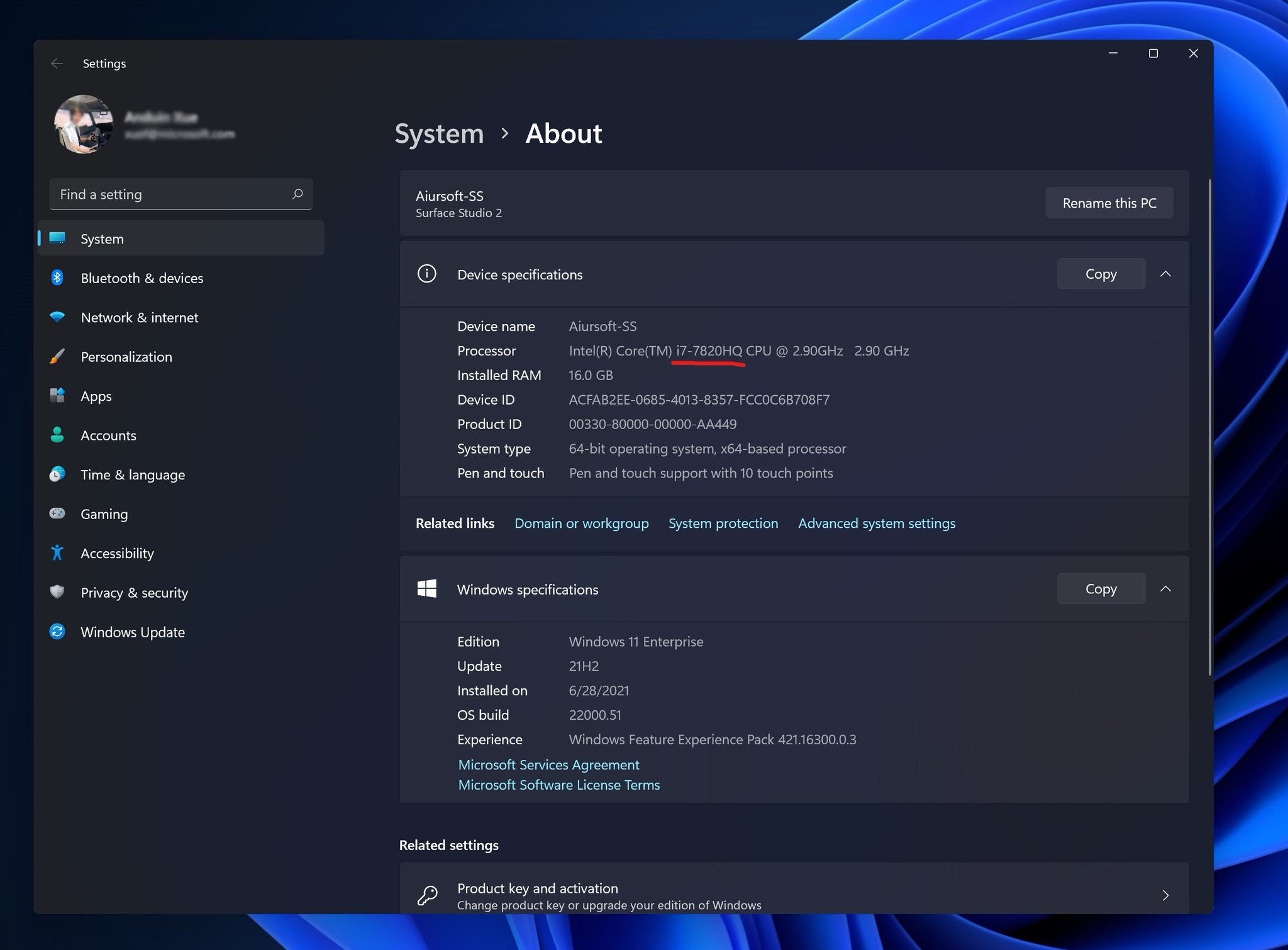Select System in the breadcrumb navigation
This screenshot has width=1288, height=950.
tap(439, 133)
